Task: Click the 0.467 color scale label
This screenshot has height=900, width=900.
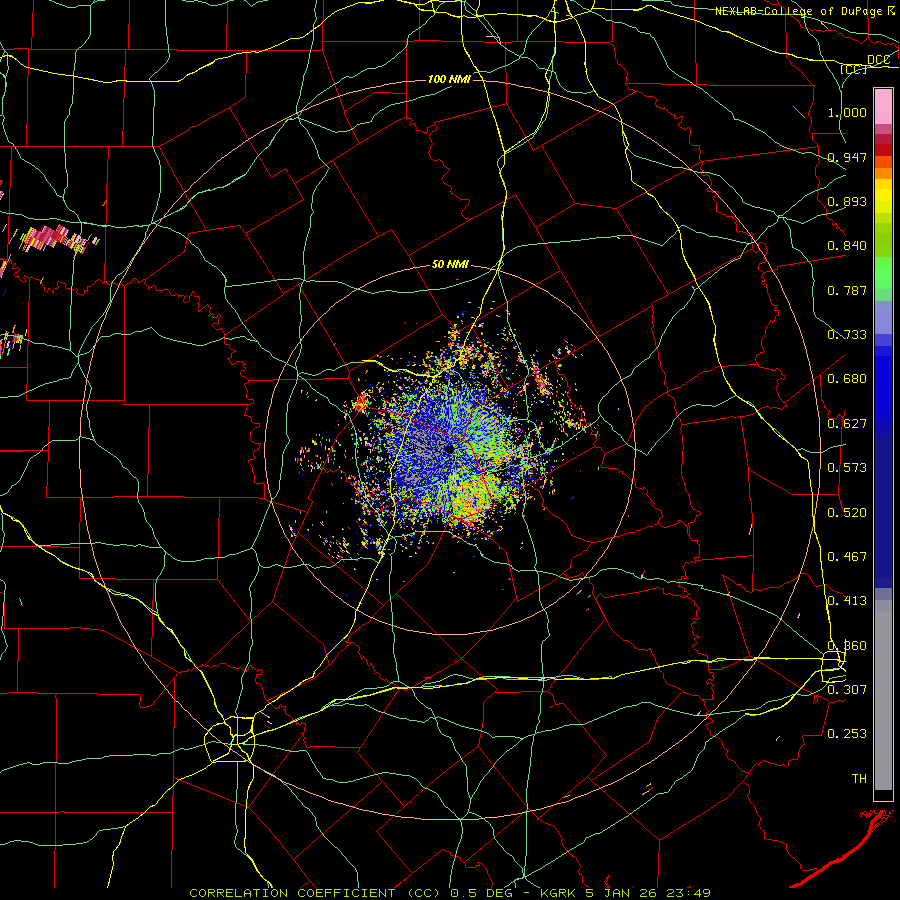Action: click(x=847, y=557)
